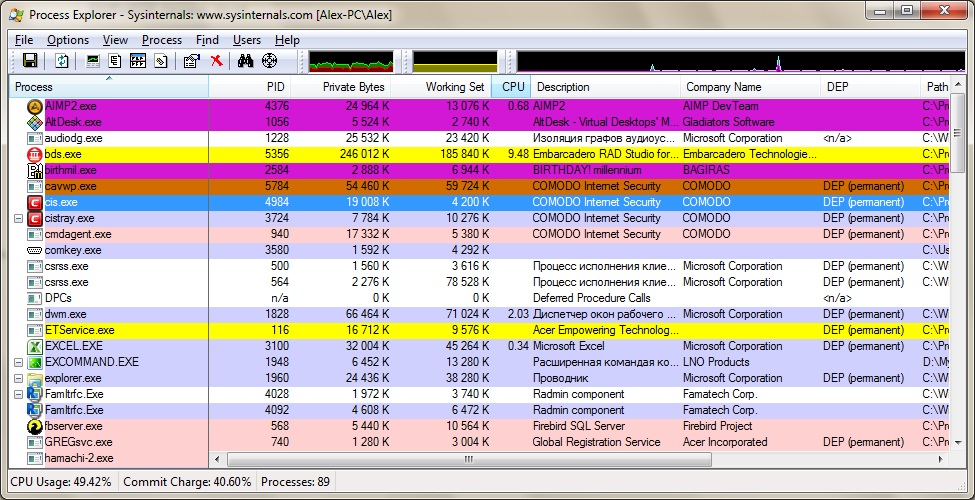This screenshot has width=975, height=500.
Task: Select the GREGsvc.exe process row
Action: click(479, 442)
